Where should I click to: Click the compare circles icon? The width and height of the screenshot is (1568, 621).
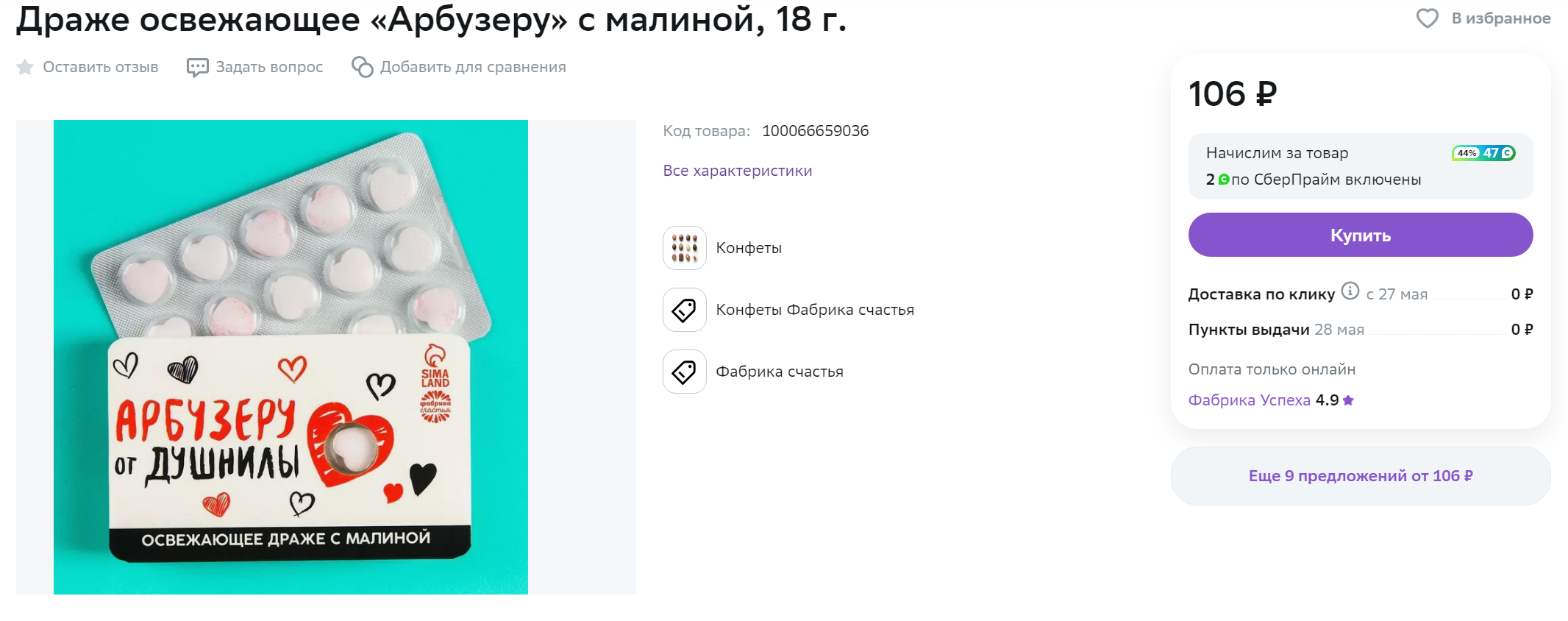[x=362, y=67]
